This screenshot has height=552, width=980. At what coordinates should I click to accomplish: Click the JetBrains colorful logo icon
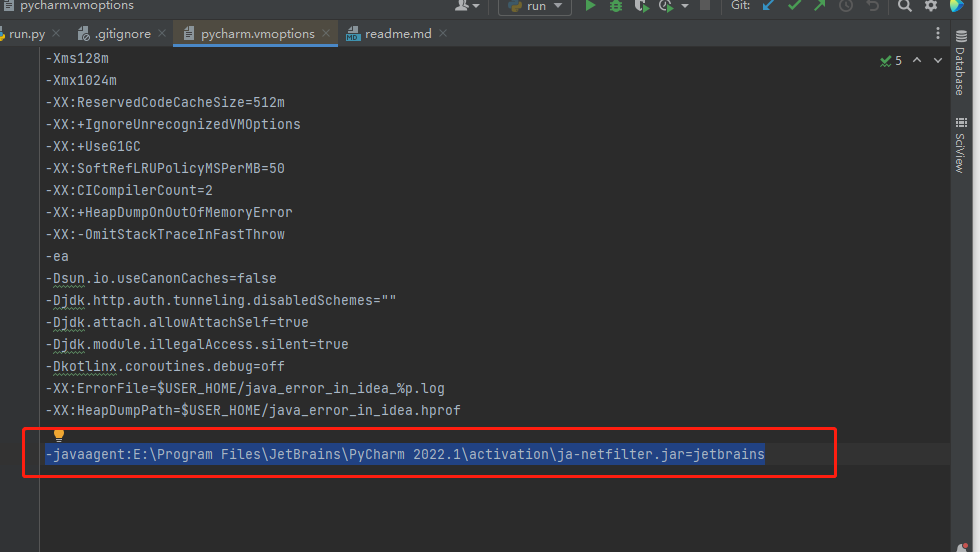[x=957, y=6]
